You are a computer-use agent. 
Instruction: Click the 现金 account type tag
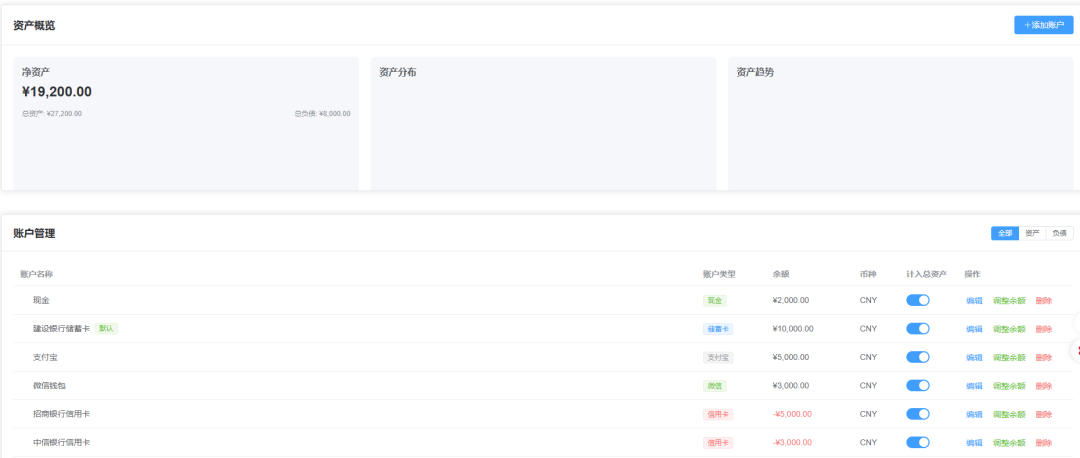[x=714, y=300]
